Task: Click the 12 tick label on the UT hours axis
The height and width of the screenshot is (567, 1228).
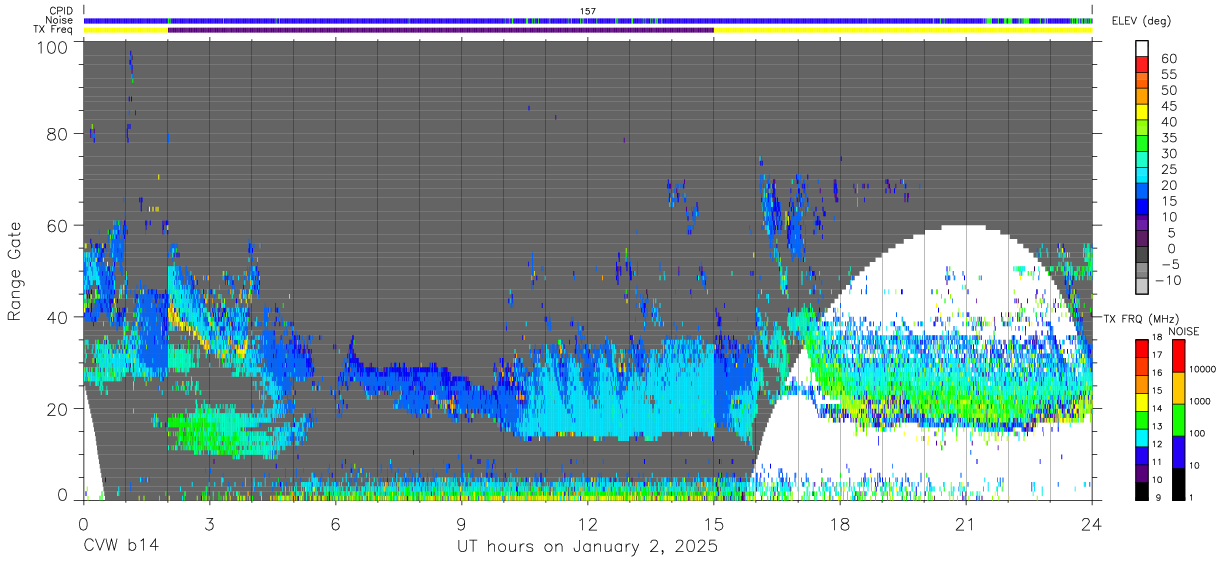Action: coord(587,524)
